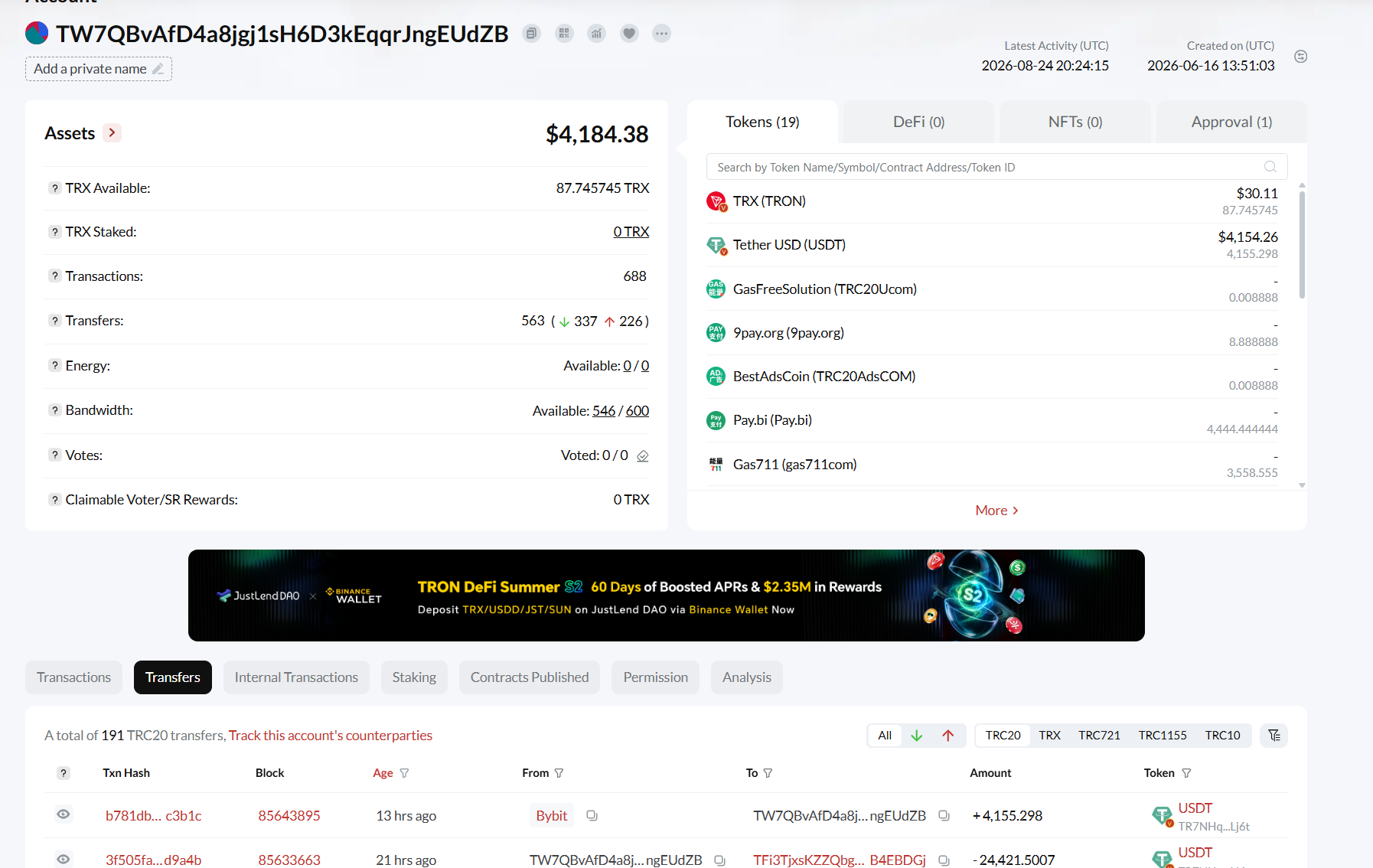Open the Bybit sender label

552,816
